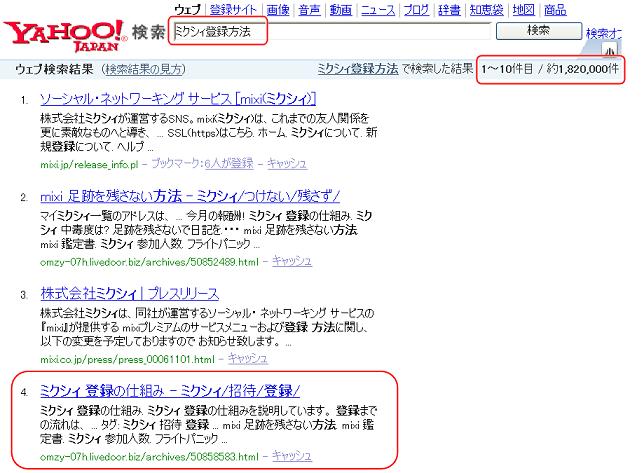Open the キャッシュ link for mixi.jp result
This screenshot has width=644, height=473.
pyautogui.click(x=287, y=163)
